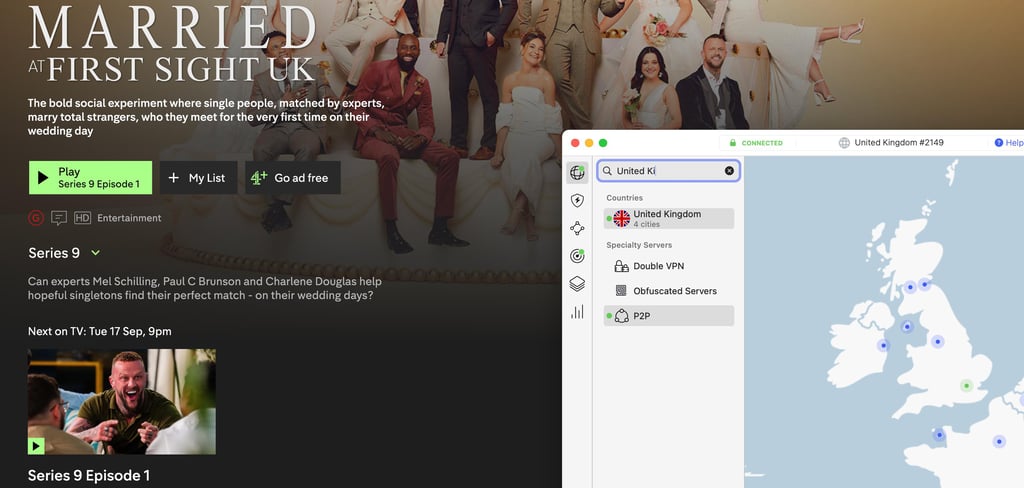This screenshot has height=488, width=1024.
Task: Expand the Series 9 dropdown chevron
Action: click(96, 253)
